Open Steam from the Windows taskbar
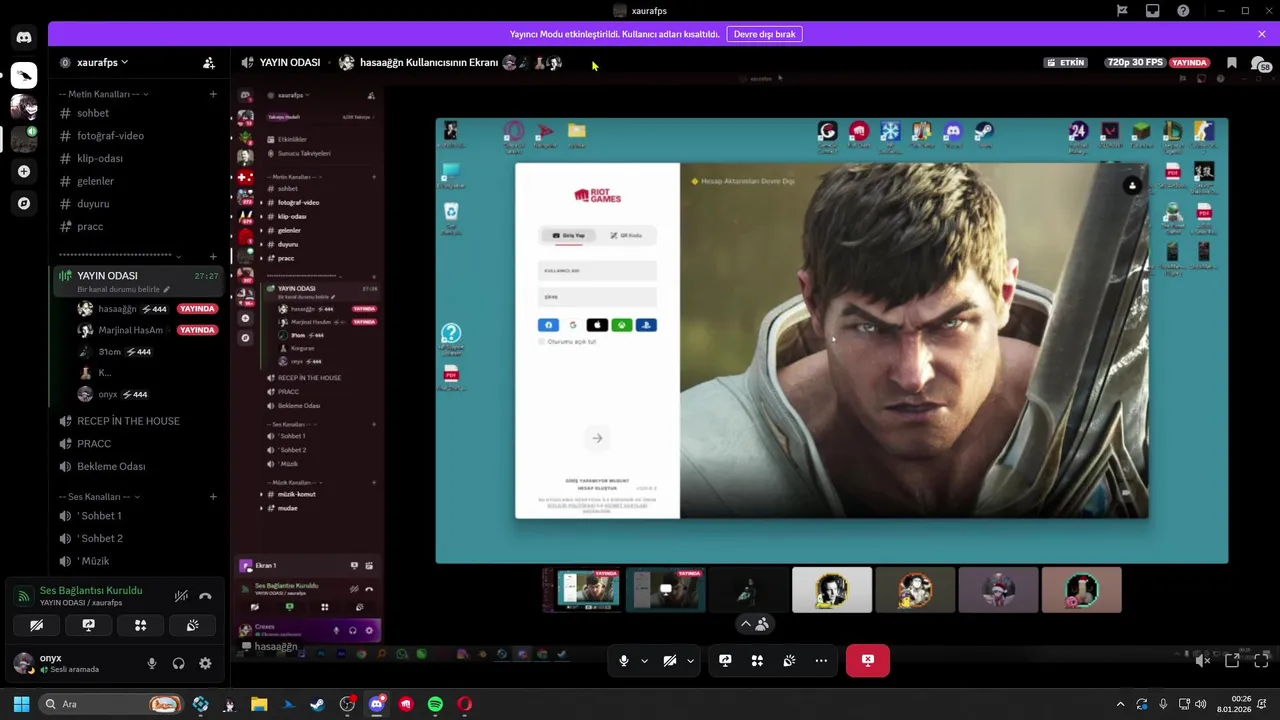Viewport: 1280px width, 720px height. (317, 704)
